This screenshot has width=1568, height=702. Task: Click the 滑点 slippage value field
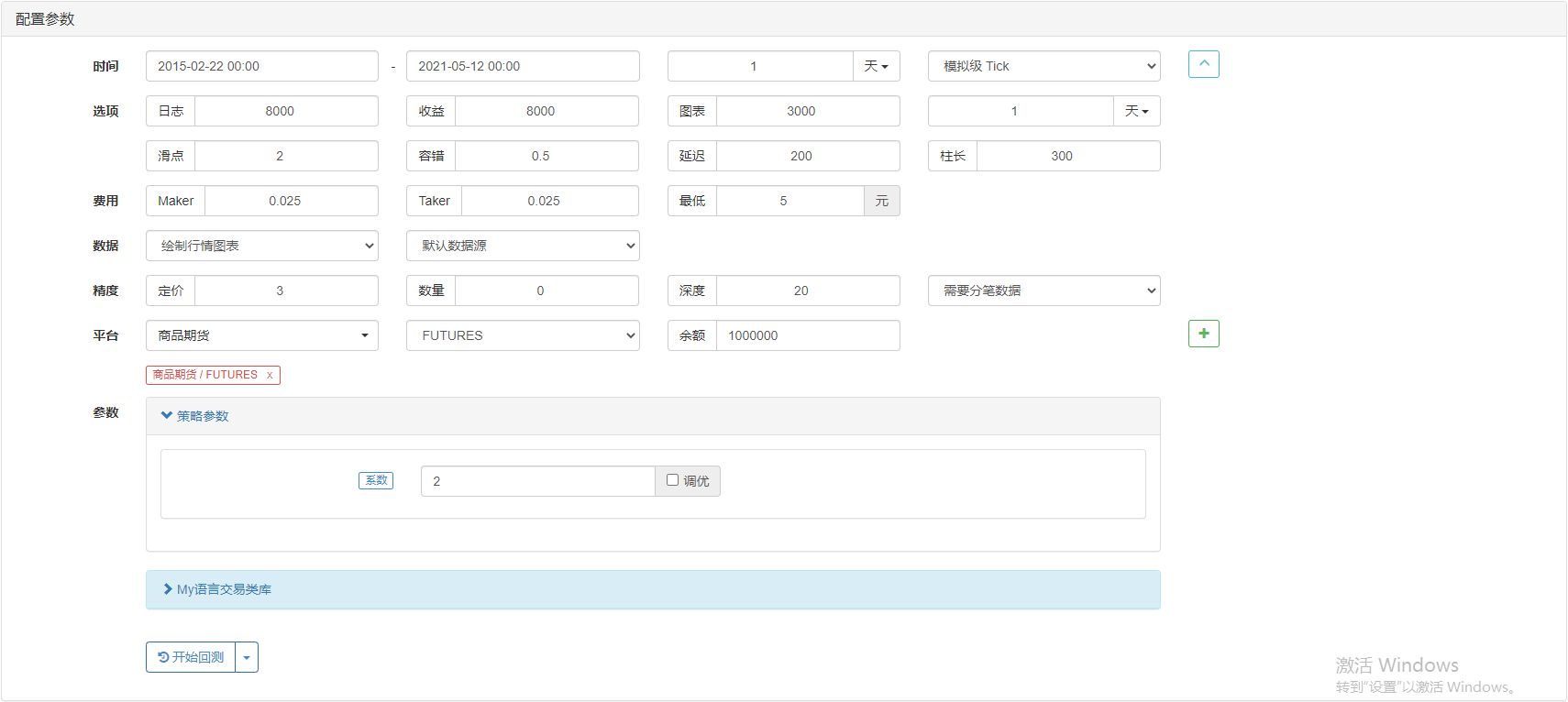click(x=285, y=156)
